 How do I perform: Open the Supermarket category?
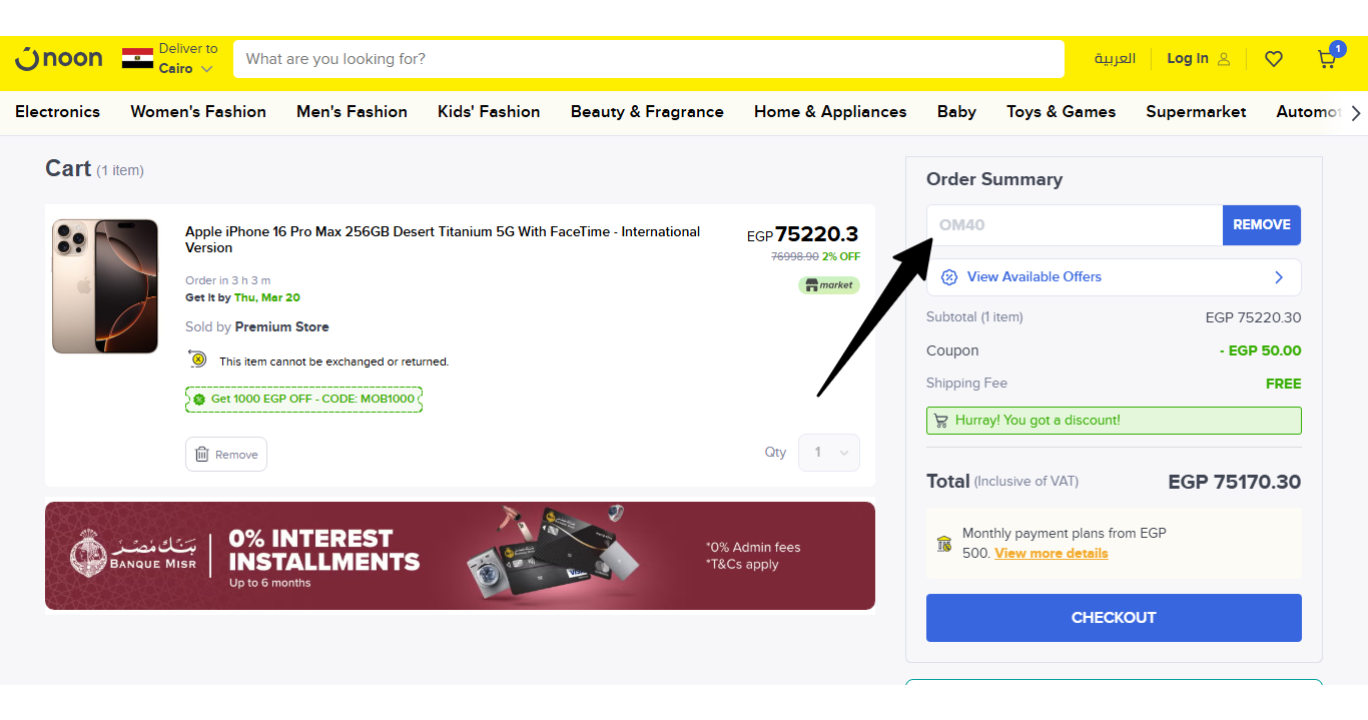[x=1196, y=112]
